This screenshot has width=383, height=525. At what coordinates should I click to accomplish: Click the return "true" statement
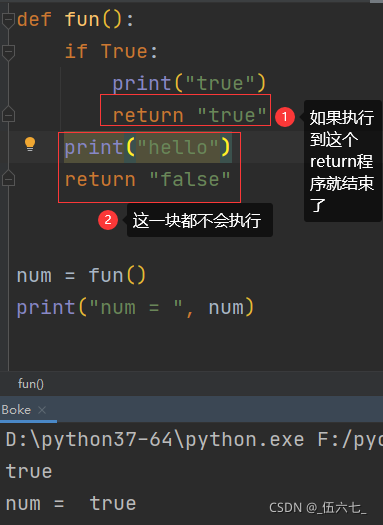pyautogui.click(x=189, y=115)
